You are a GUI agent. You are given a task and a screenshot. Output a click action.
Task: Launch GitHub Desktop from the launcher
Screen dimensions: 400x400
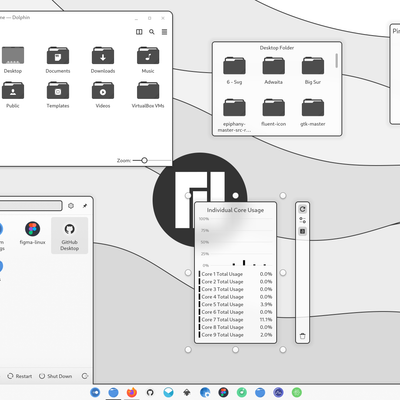69,236
